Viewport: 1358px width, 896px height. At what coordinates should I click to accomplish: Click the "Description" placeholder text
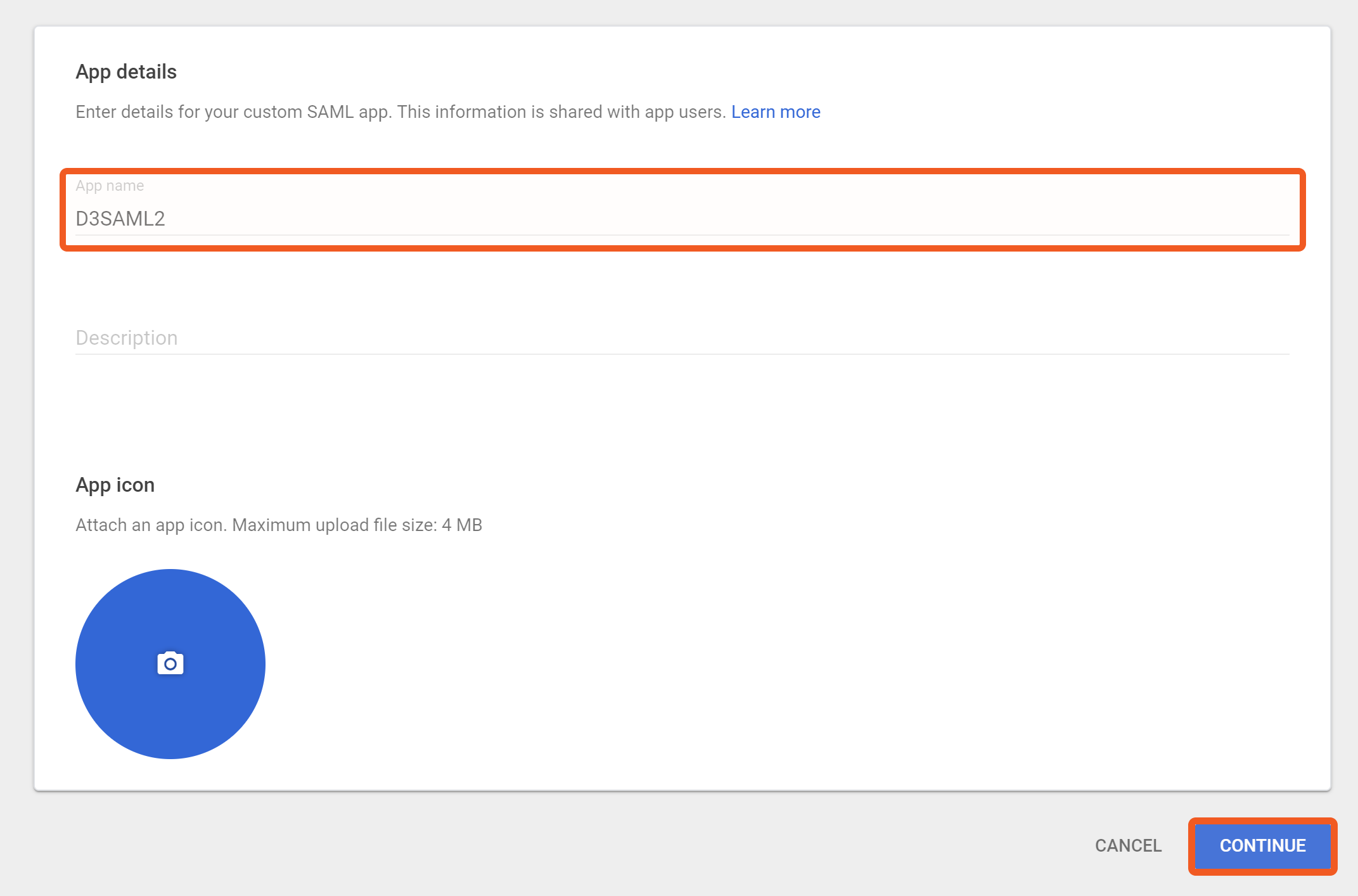coord(127,338)
